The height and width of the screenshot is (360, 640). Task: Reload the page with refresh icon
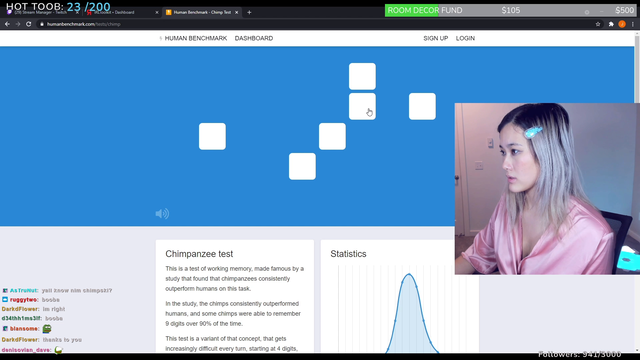(29, 24)
